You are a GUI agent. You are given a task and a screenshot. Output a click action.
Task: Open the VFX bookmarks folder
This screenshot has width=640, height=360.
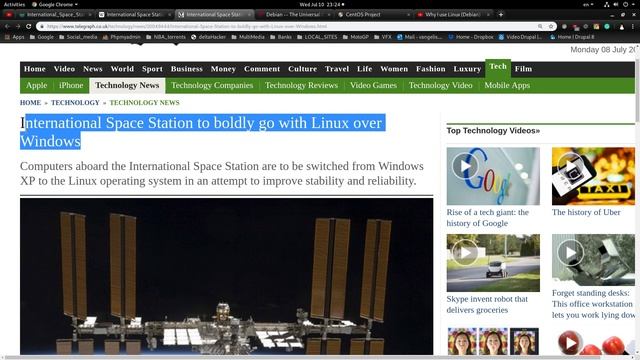coord(383,37)
